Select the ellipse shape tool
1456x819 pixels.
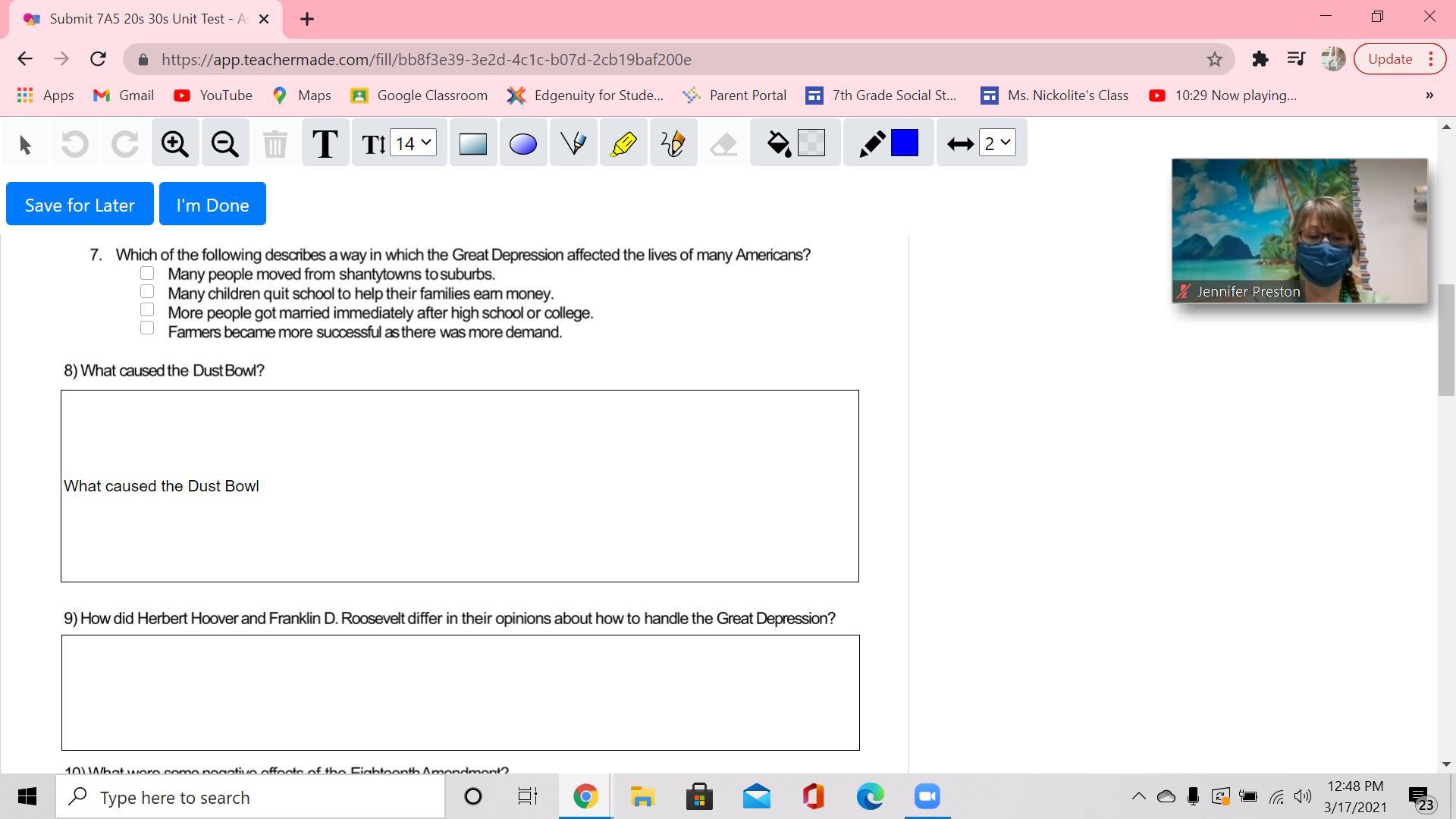click(523, 143)
